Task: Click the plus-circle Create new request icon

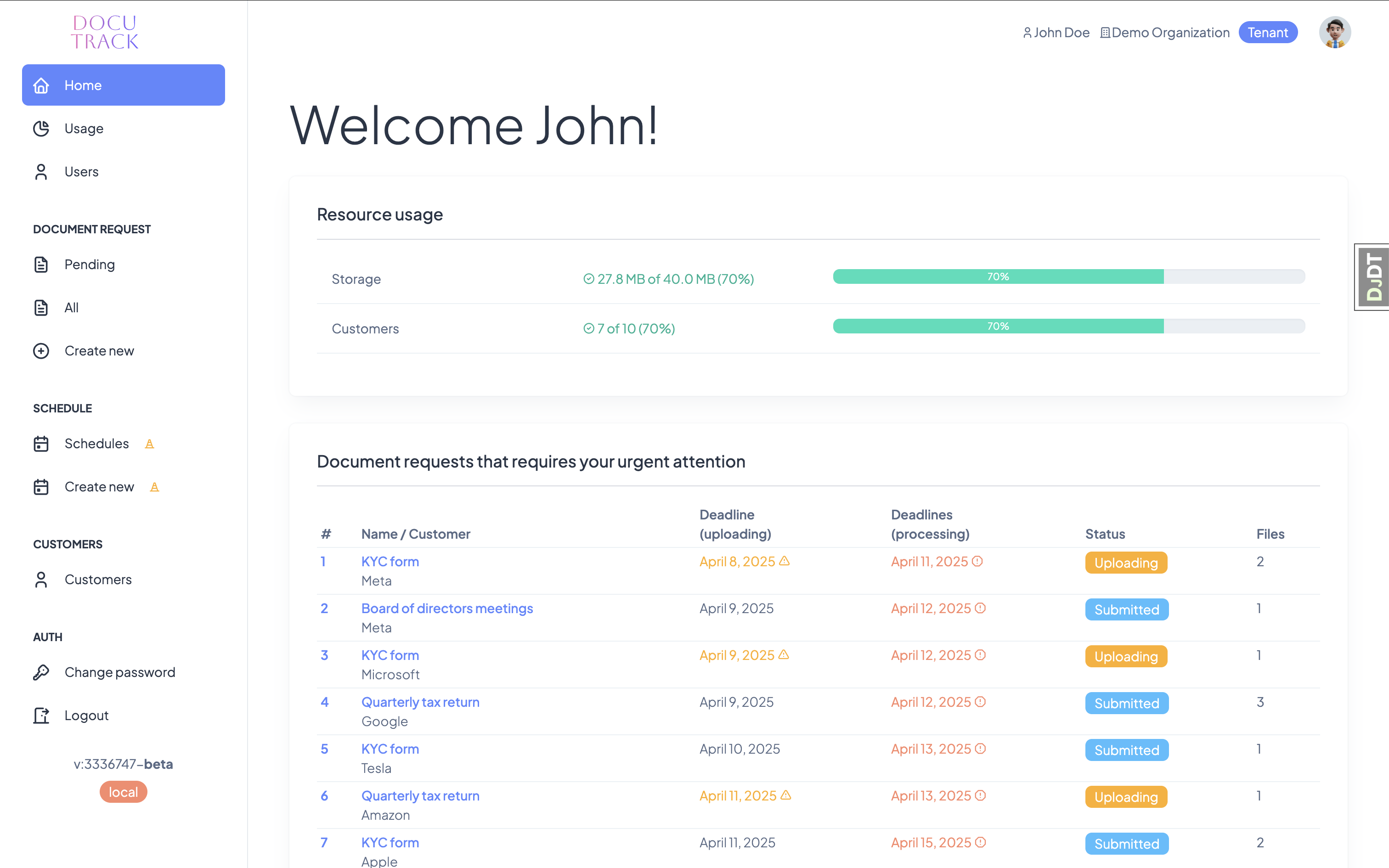Action: pos(41,351)
